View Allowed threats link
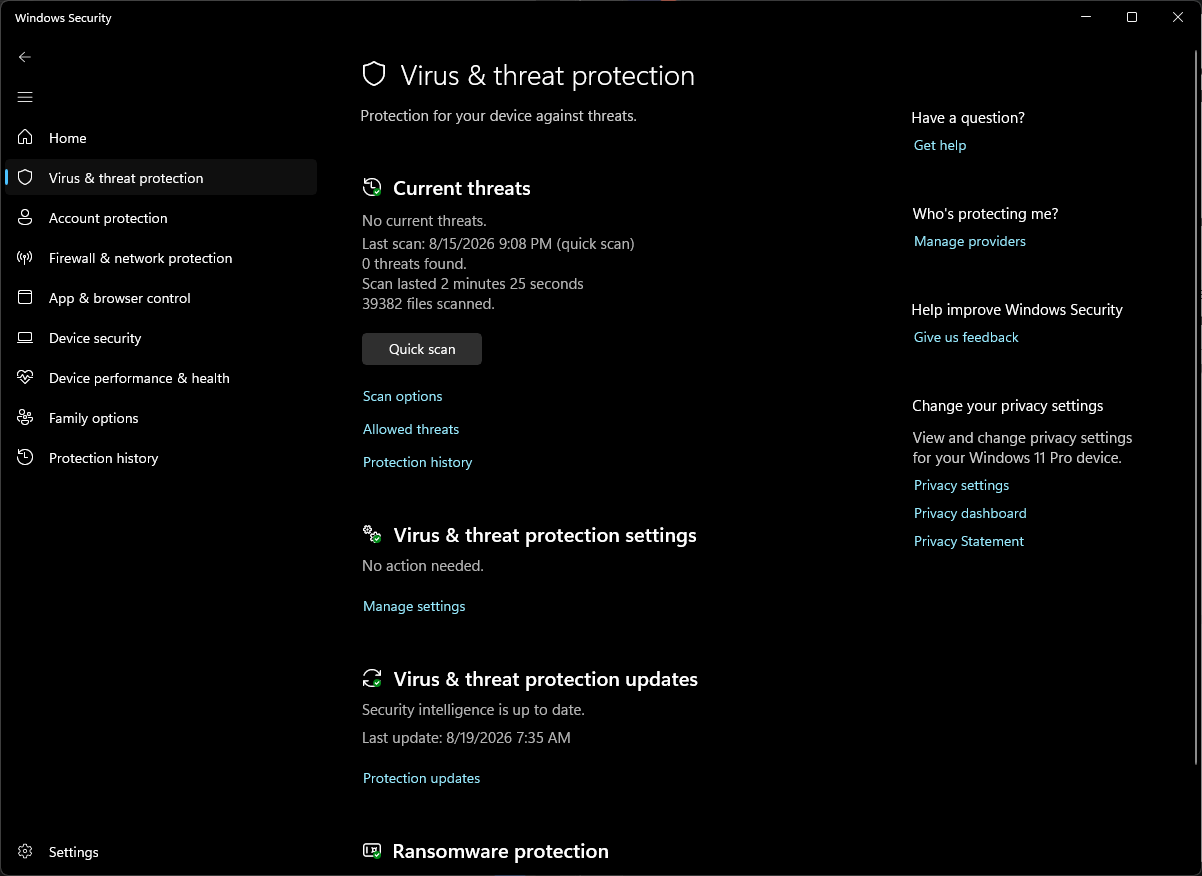The height and width of the screenshot is (876, 1202). pyautogui.click(x=411, y=429)
